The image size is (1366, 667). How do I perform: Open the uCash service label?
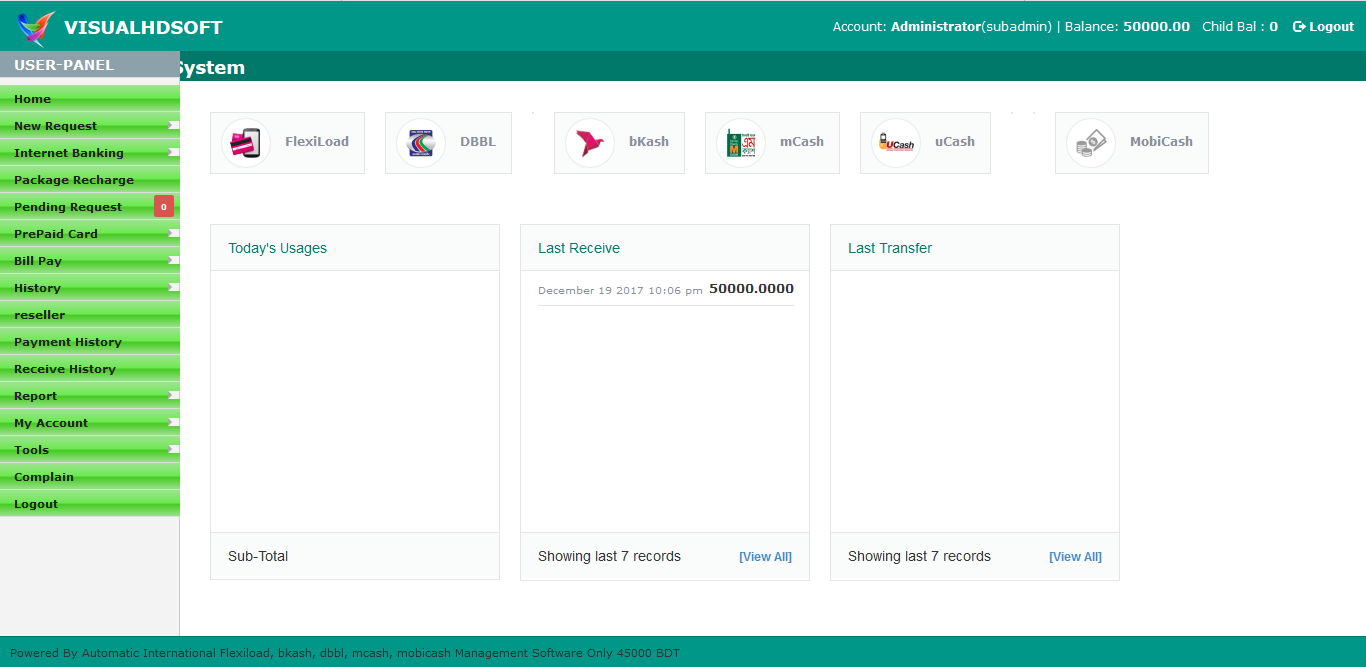coord(955,142)
